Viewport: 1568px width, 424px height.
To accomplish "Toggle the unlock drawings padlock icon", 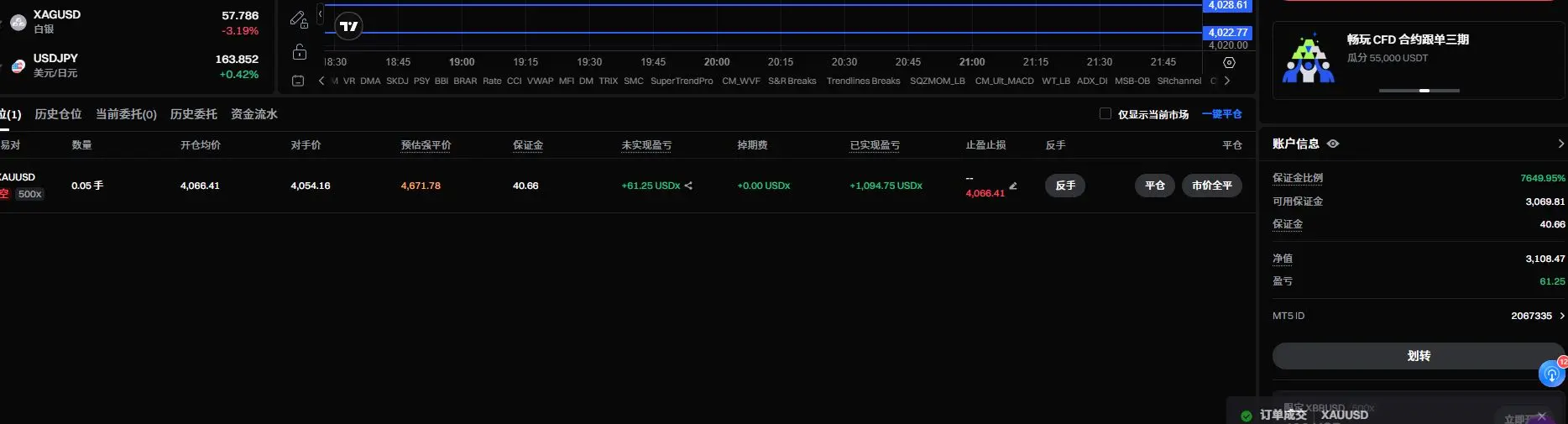I will [x=300, y=52].
